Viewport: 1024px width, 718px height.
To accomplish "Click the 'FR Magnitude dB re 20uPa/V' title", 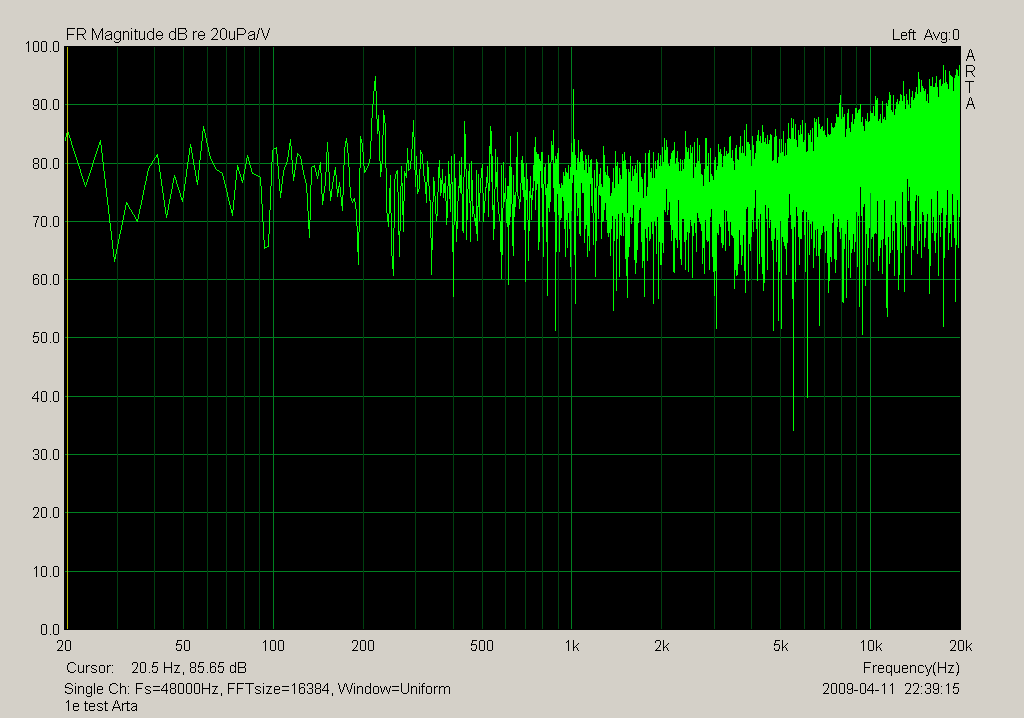I will (168, 35).
